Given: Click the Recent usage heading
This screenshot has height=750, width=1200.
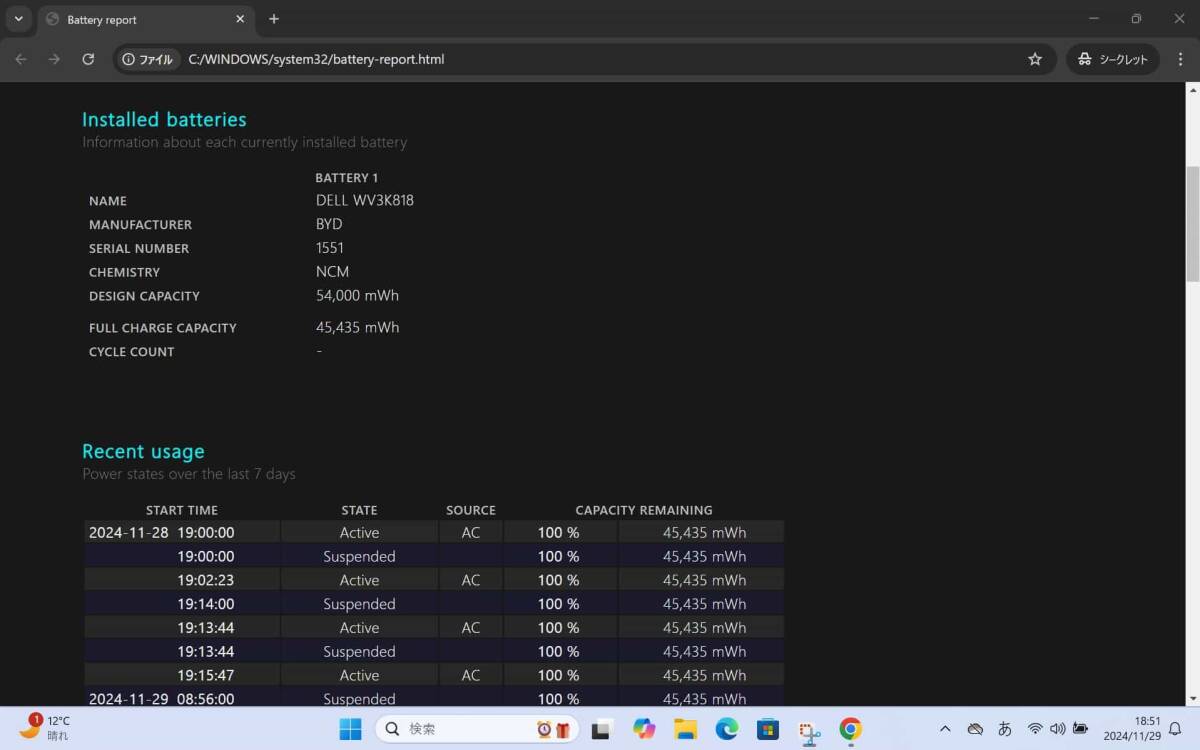Looking at the screenshot, I should coord(143,451).
